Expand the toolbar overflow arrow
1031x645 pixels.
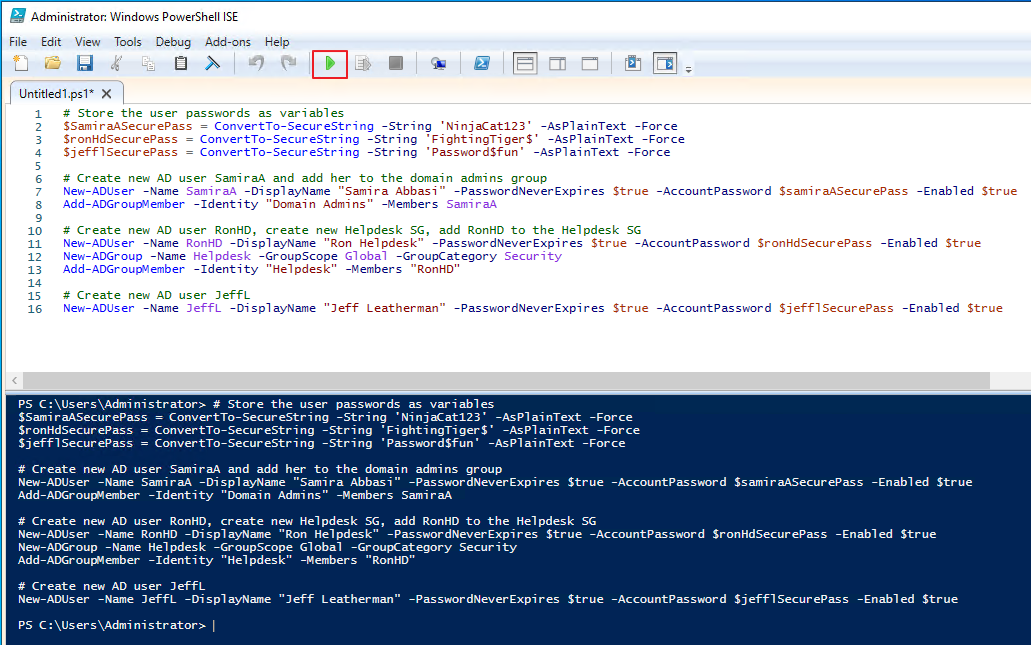(x=688, y=70)
